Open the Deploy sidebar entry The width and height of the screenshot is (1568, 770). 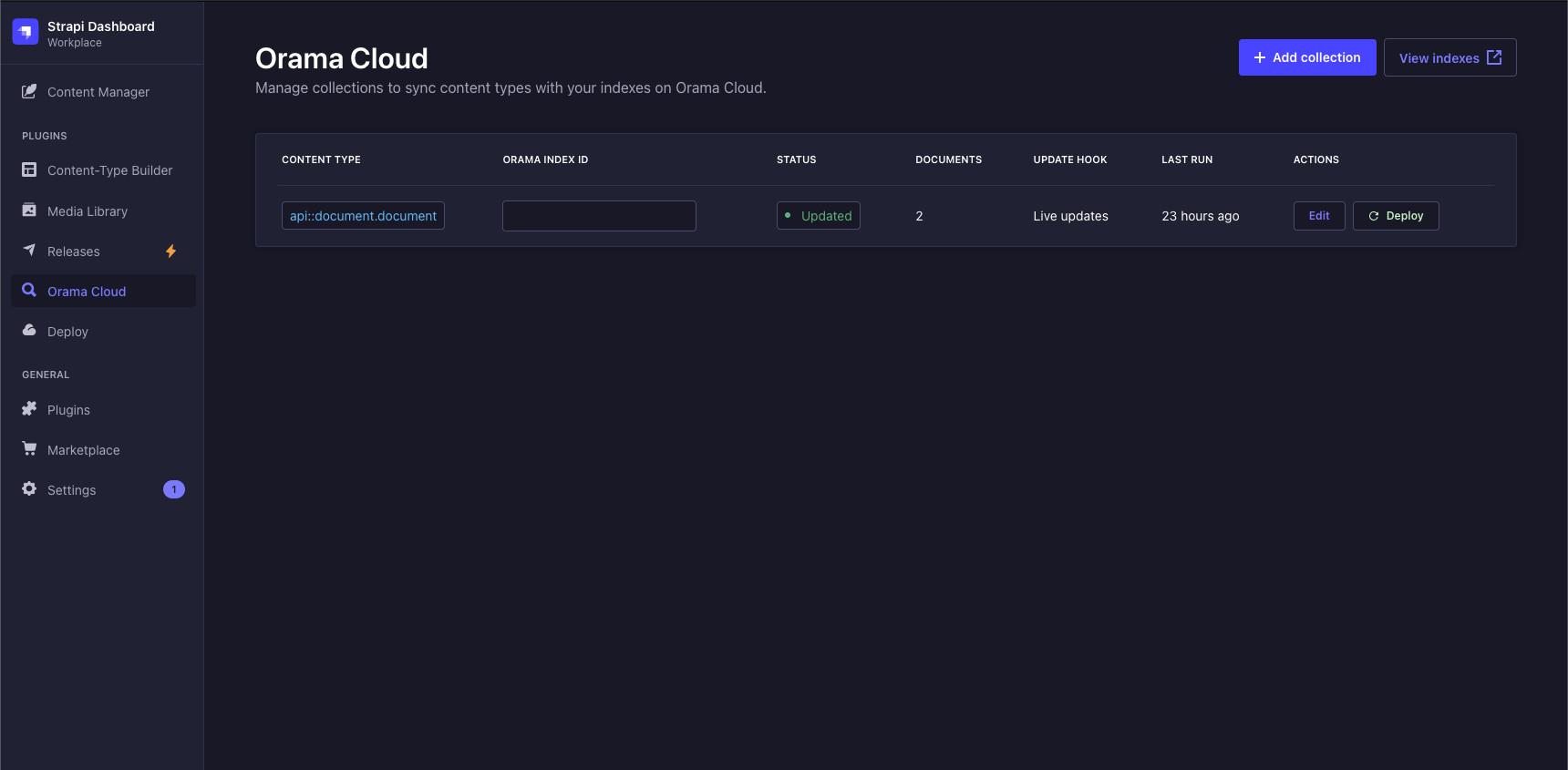[x=103, y=332]
